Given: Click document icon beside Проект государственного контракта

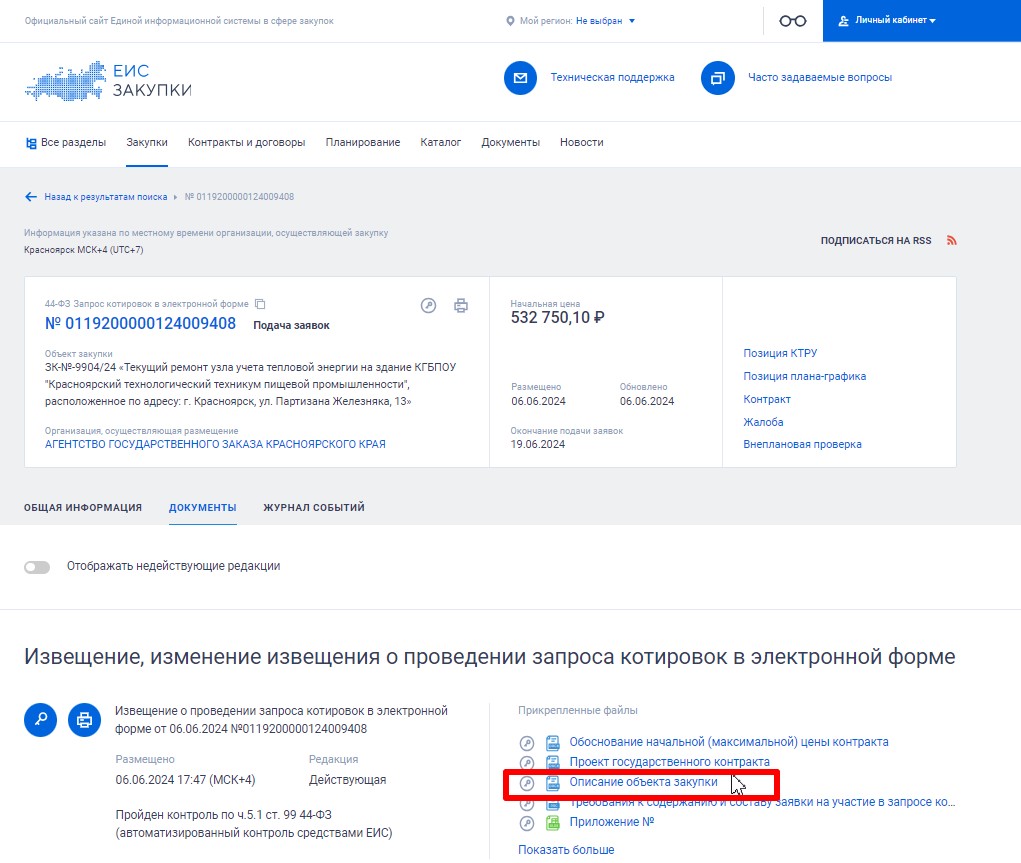Looking at the screenshot, I should pyautogui.click(x=553, y=762).
